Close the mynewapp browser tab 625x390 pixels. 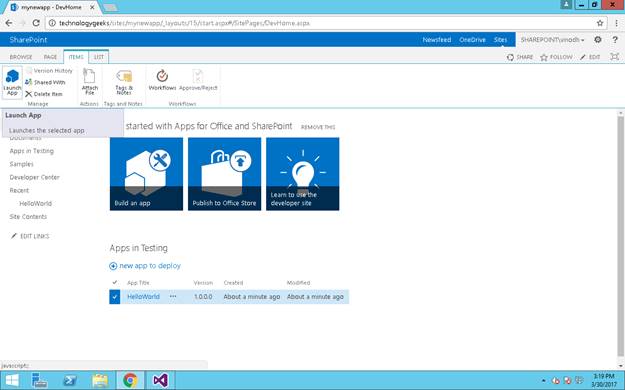coord(92,7)
